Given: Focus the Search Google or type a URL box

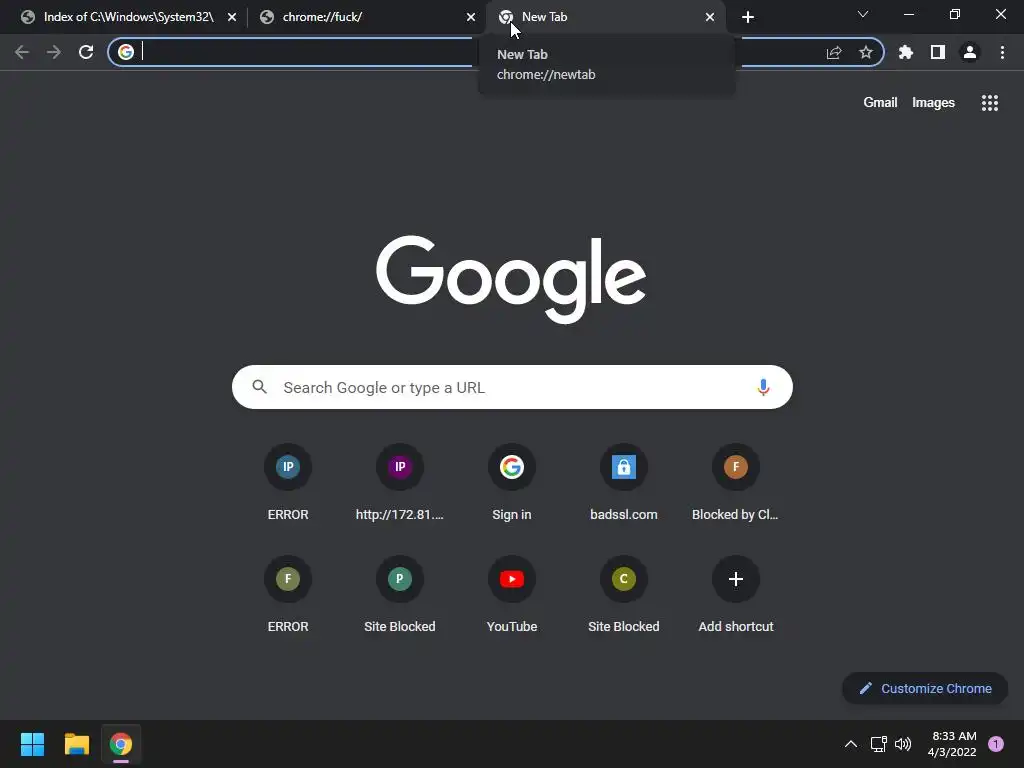Looking at the screenshot, I should 512,387.
